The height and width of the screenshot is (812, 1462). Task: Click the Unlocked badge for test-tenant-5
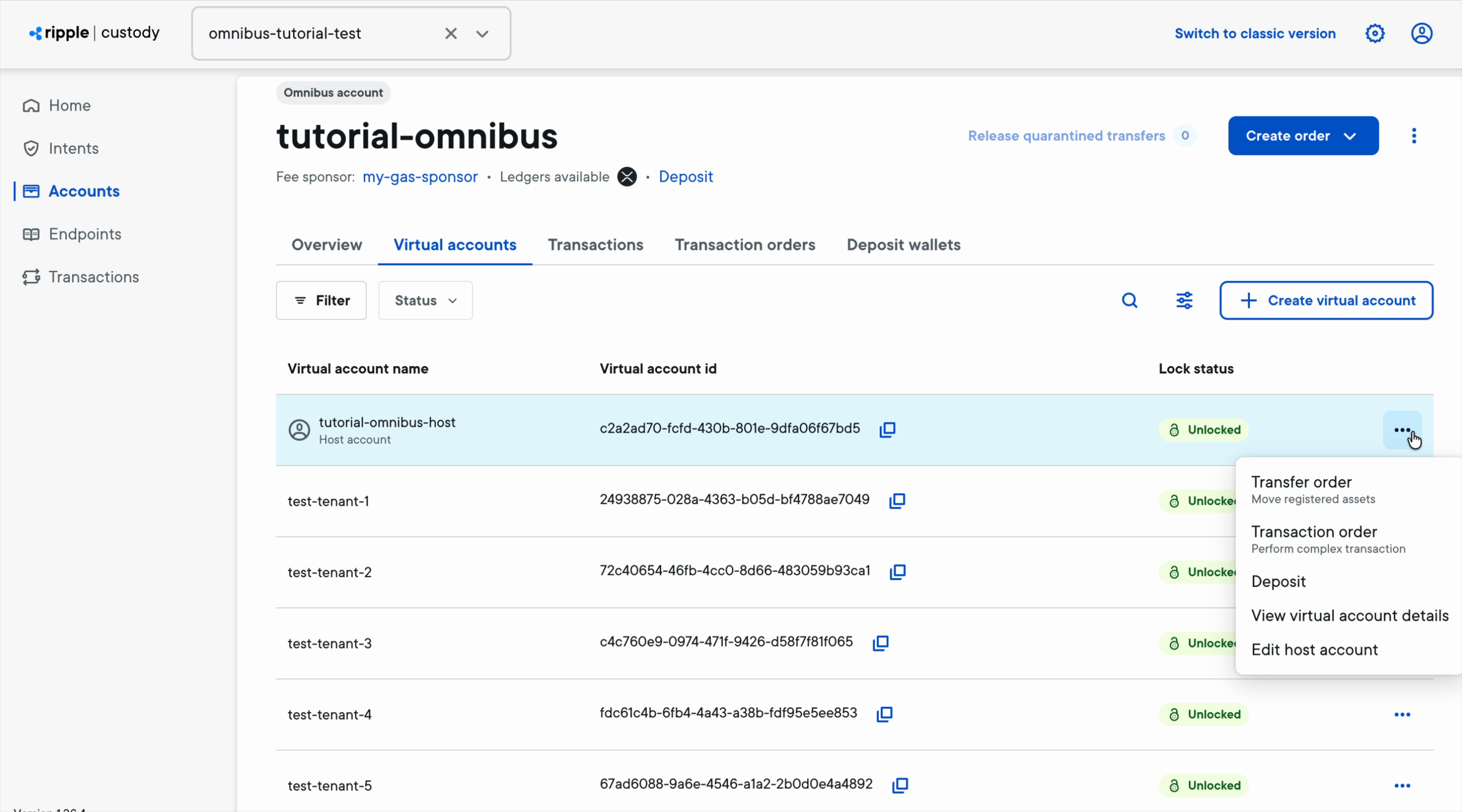(1203, 785)
